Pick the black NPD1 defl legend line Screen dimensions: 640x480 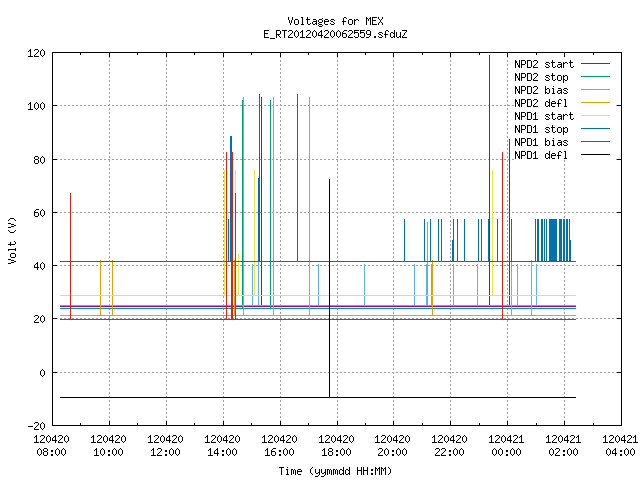coord(595,155)
